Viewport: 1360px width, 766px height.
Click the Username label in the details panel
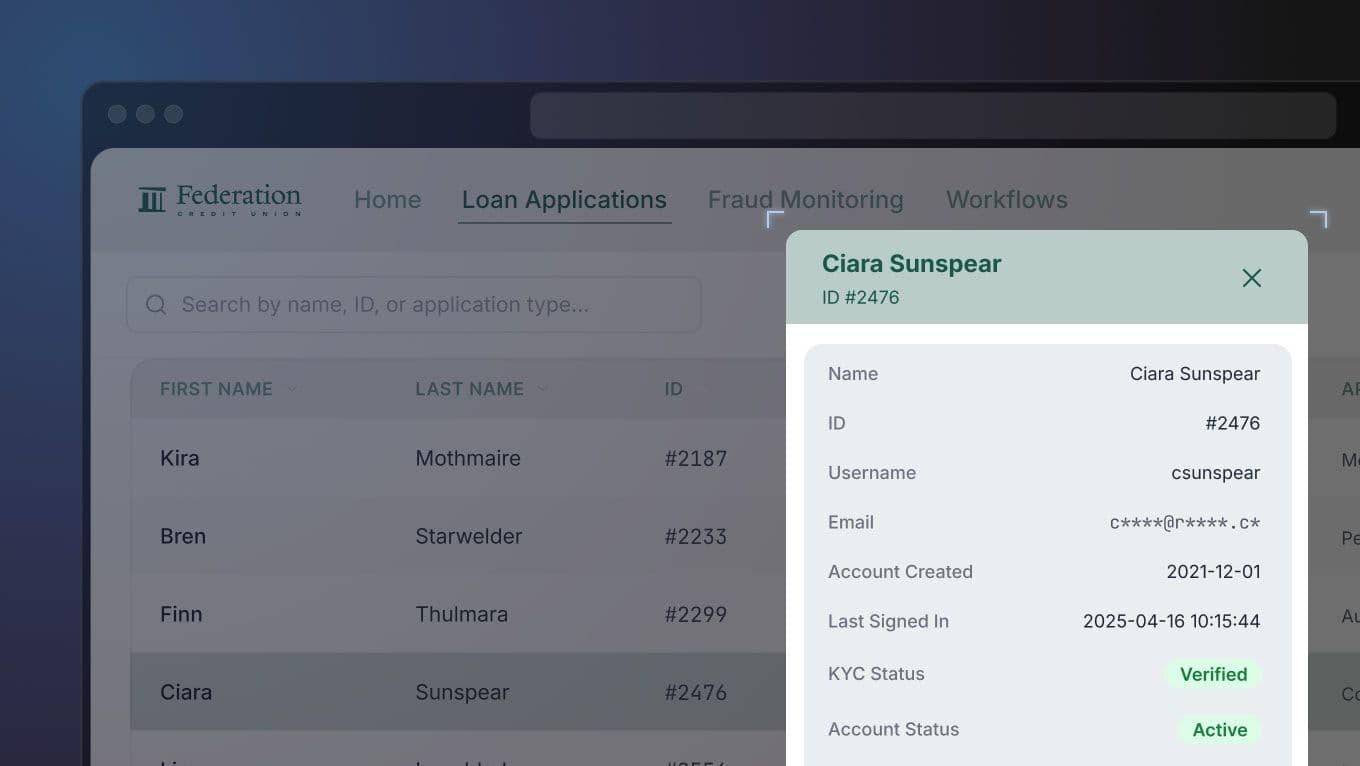click(872, 473)
